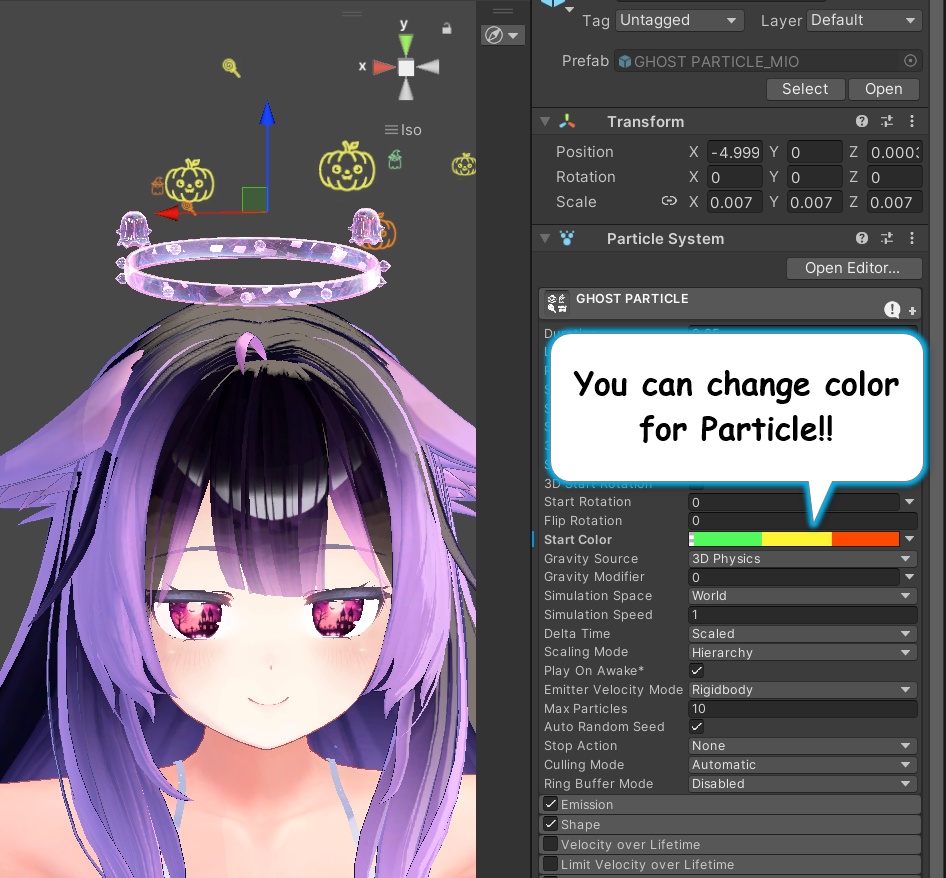Image resolution: width=946 pixels, height=878 pixels.
Task: Click the Open Editor... button
Action: (x=854, y=268)
